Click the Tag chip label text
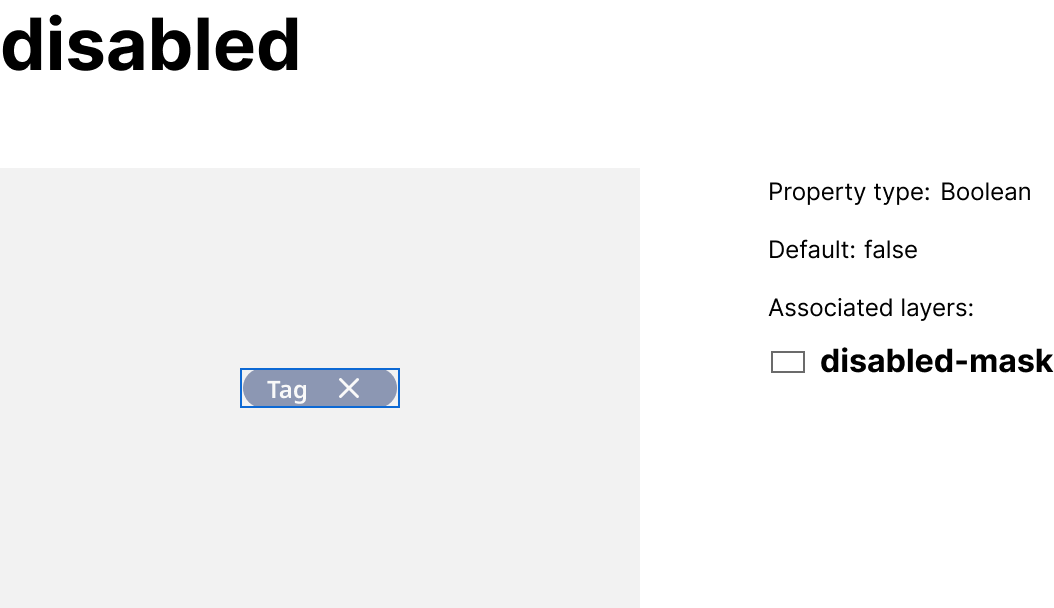The height and width of the screenshot is (608, 1054). click(287, 389)
